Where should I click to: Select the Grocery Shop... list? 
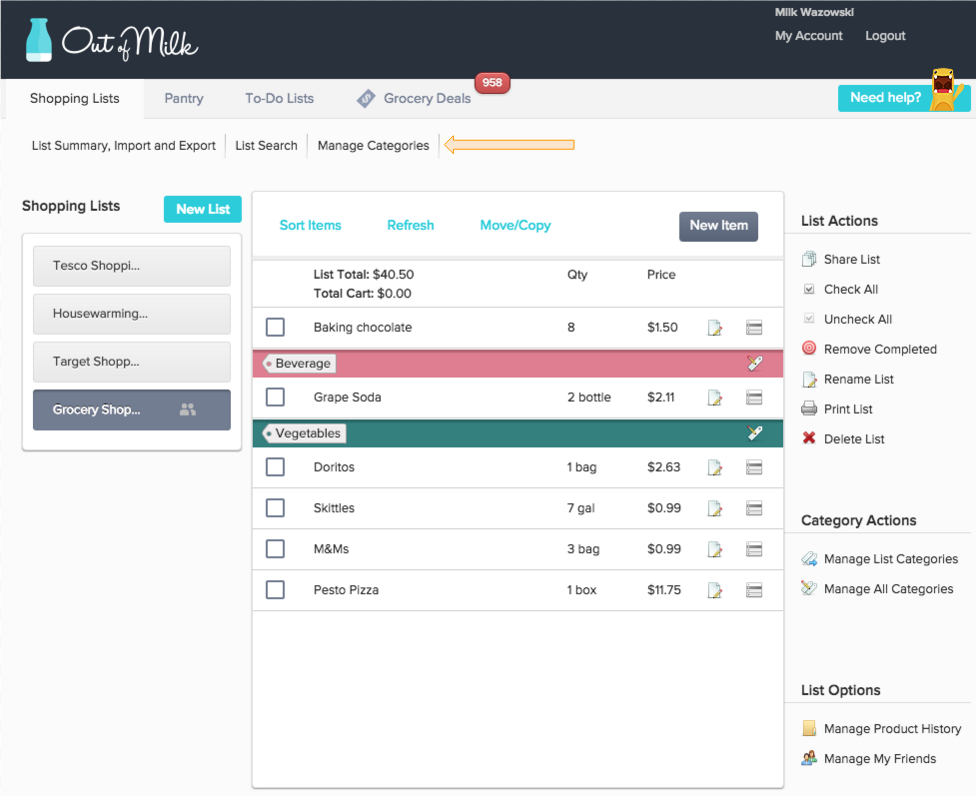pyautogui.click(x=132, y=410)
